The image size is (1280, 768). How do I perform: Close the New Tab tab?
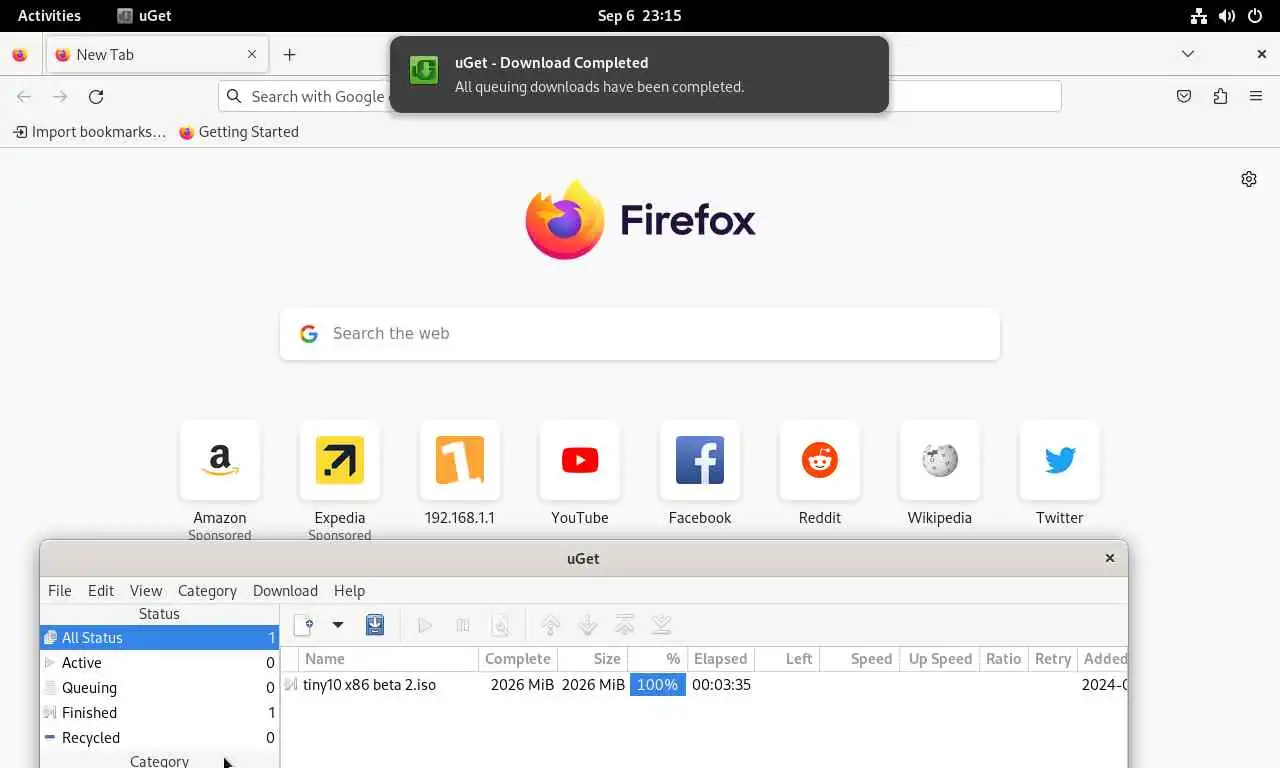pyautogui.click(x=252, y=55)
